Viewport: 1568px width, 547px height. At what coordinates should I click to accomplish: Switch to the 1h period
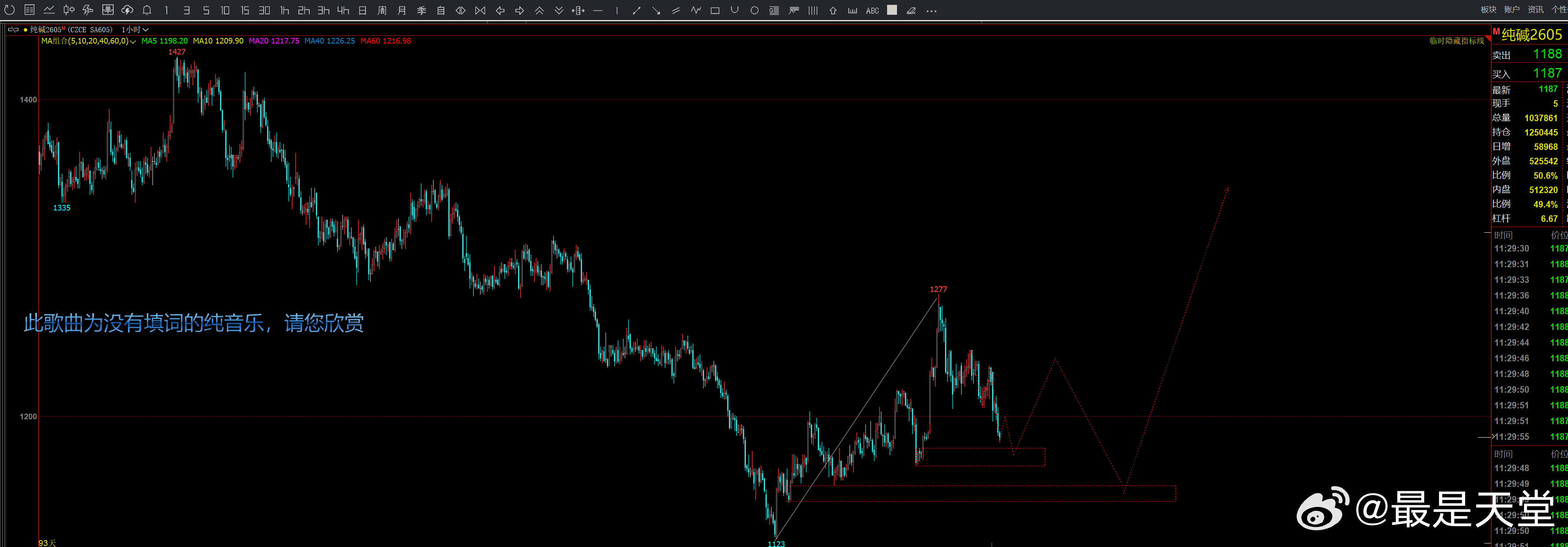point(284,10)
